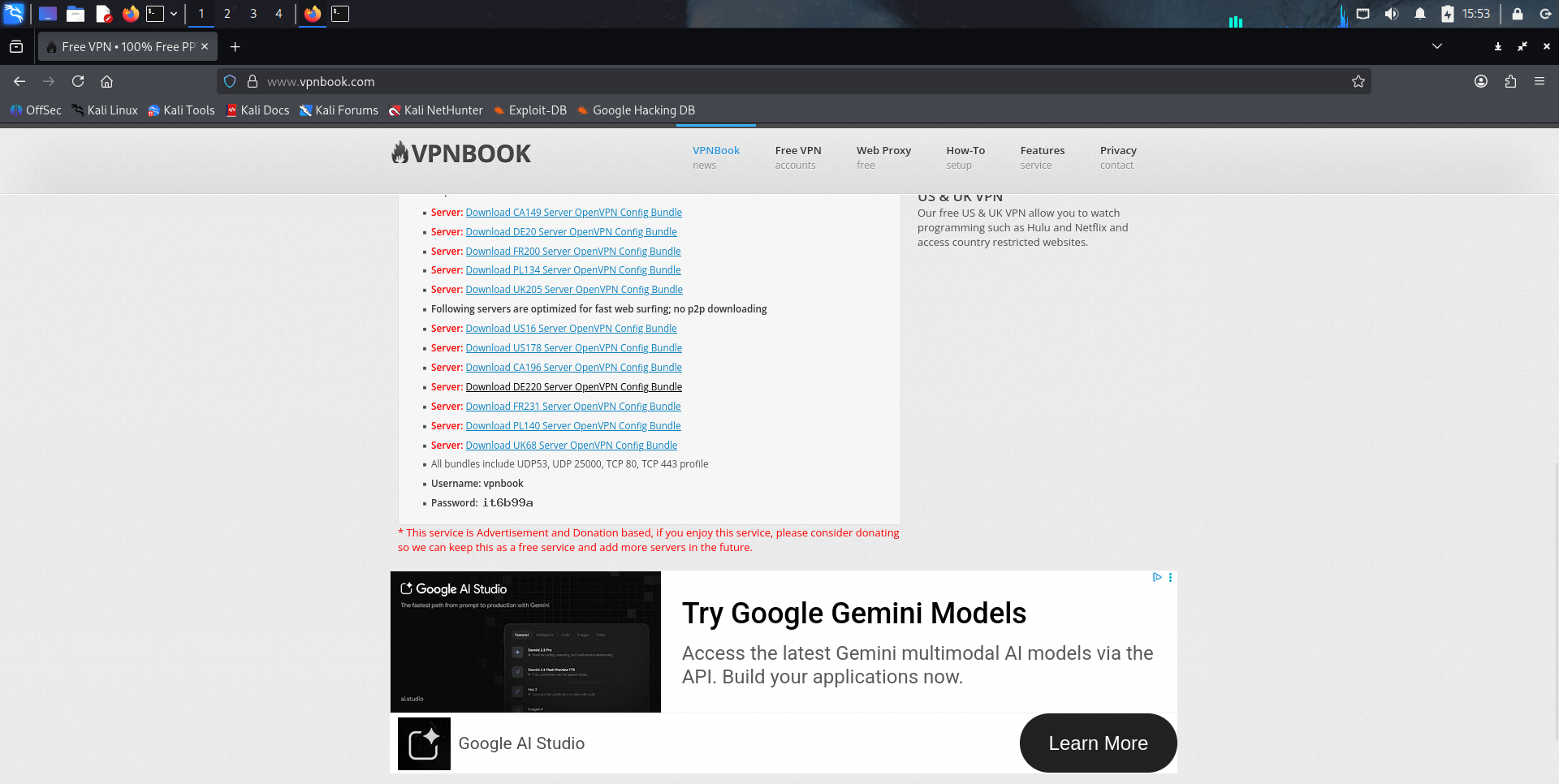Viewport: 1559px width, 784px height.
Task: Launch Firefox from the panel launcher
Action: tap(131, 14)
